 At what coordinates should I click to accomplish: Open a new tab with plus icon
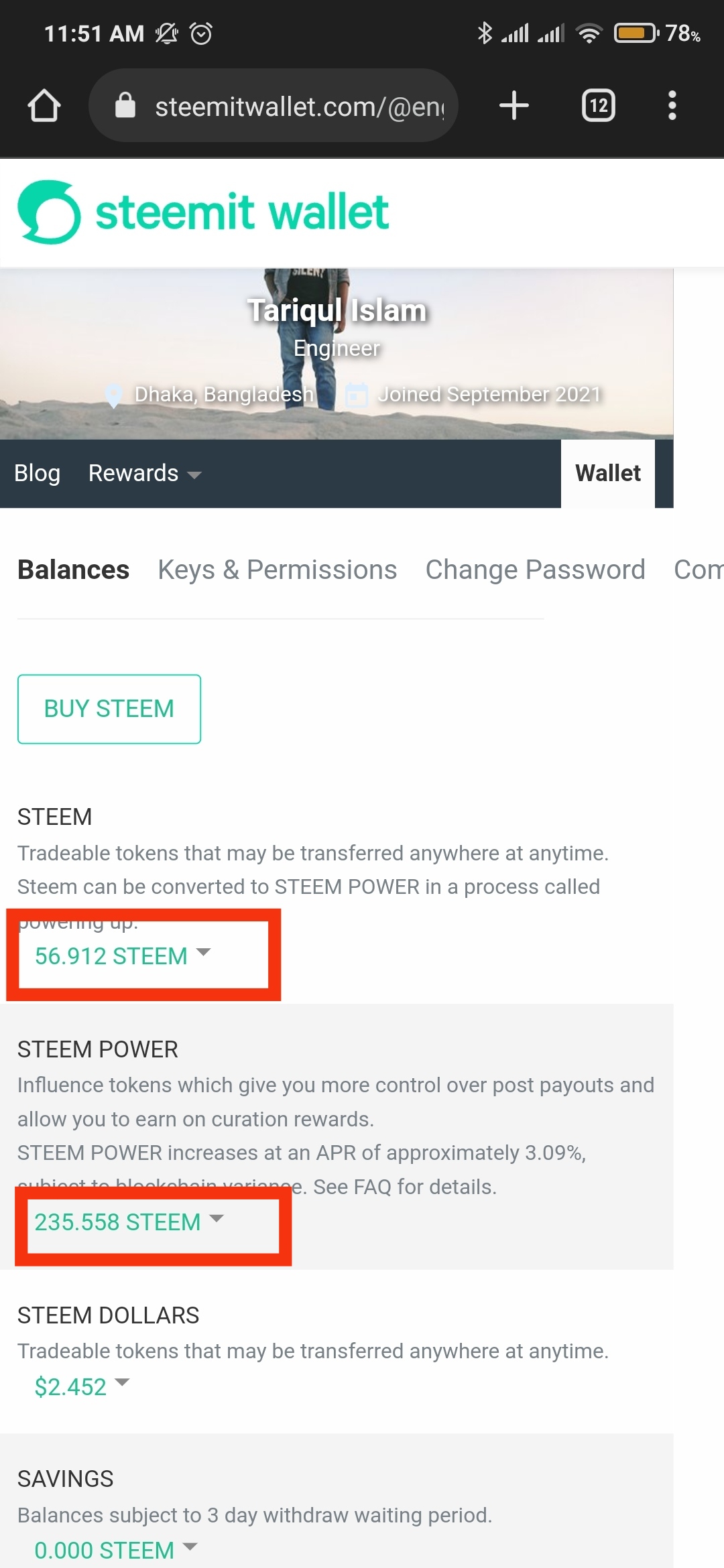click(x=514, y=106)
